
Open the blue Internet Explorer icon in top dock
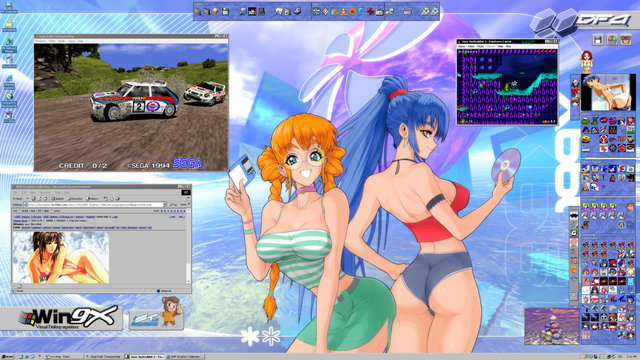tap(361, 11)
